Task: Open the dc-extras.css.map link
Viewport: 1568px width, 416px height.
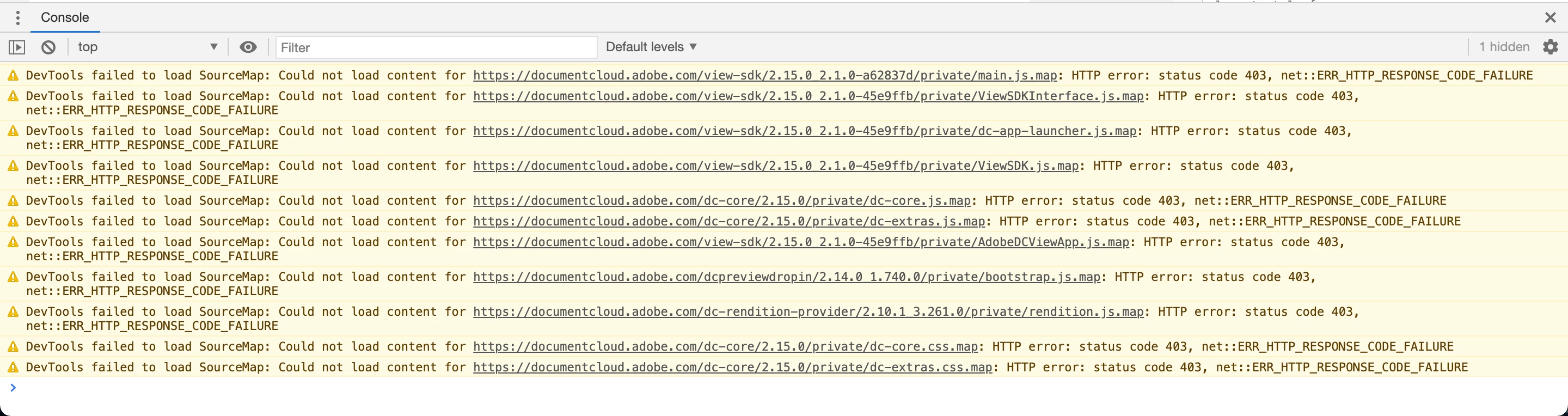Action: tap(732, 368)
